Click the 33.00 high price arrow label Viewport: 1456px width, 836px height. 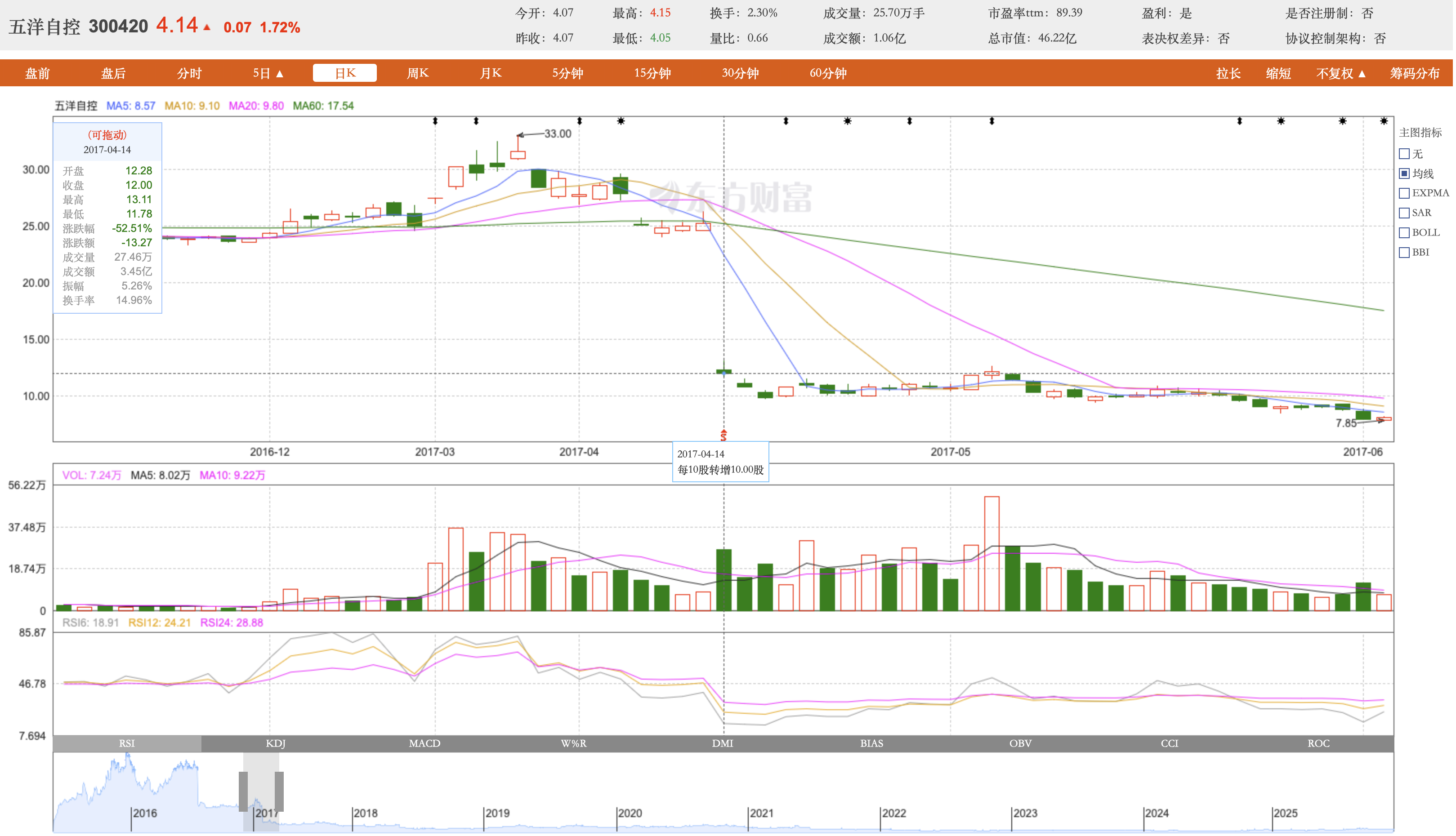point(557,134)
